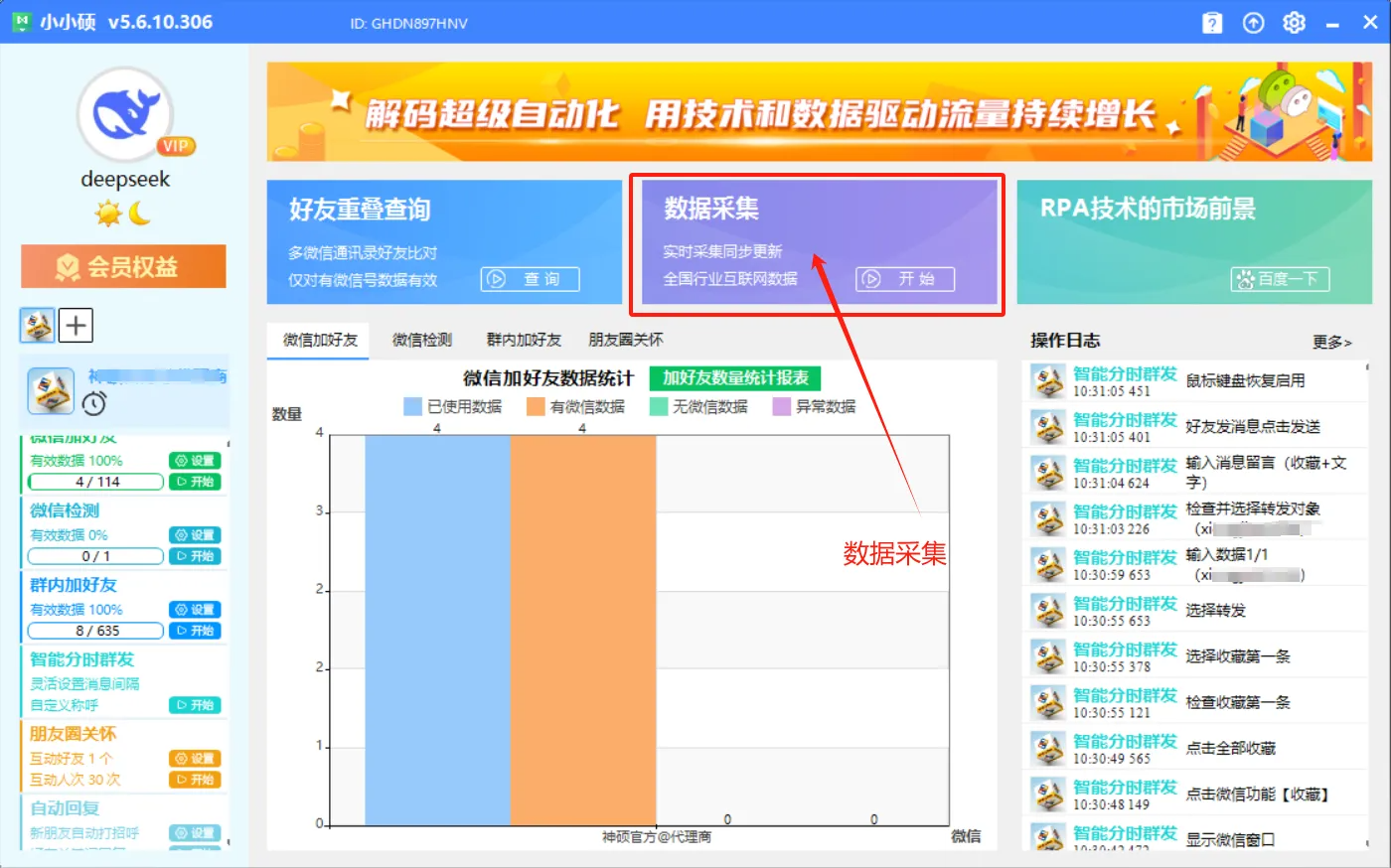Click the deepseek whale avatar

point(124,114)
